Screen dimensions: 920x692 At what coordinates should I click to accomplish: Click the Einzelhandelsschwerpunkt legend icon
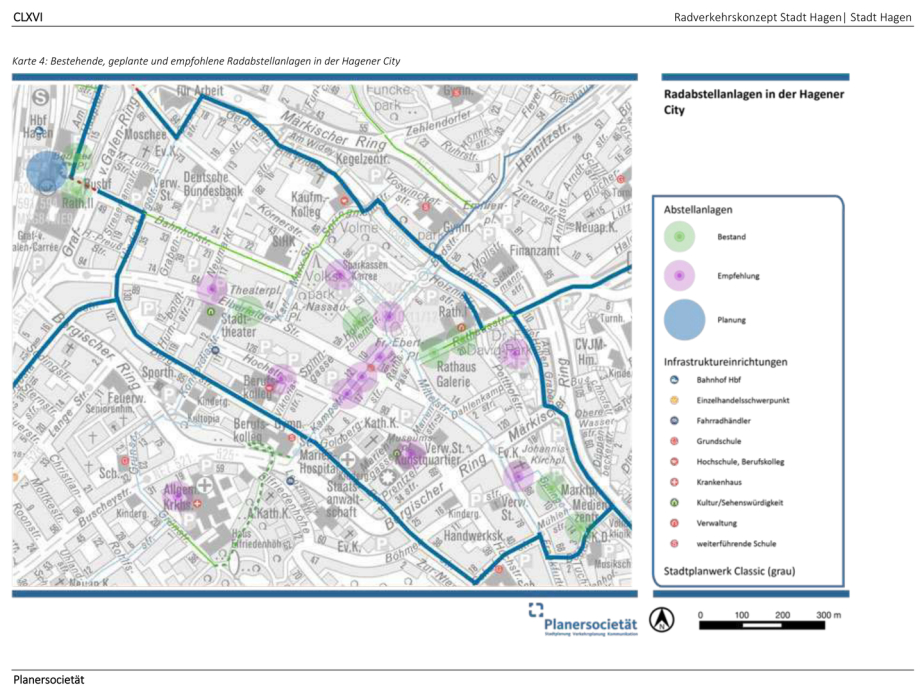[x=674, y=400]
